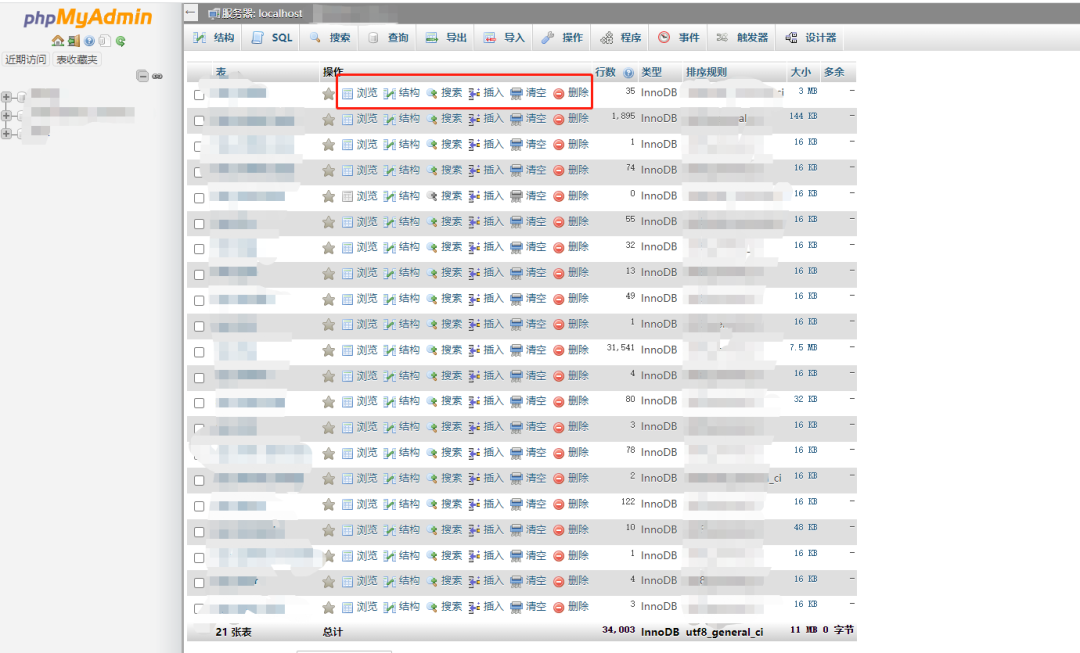Open the 程序 tab
1080x653 pixels.
621,38
